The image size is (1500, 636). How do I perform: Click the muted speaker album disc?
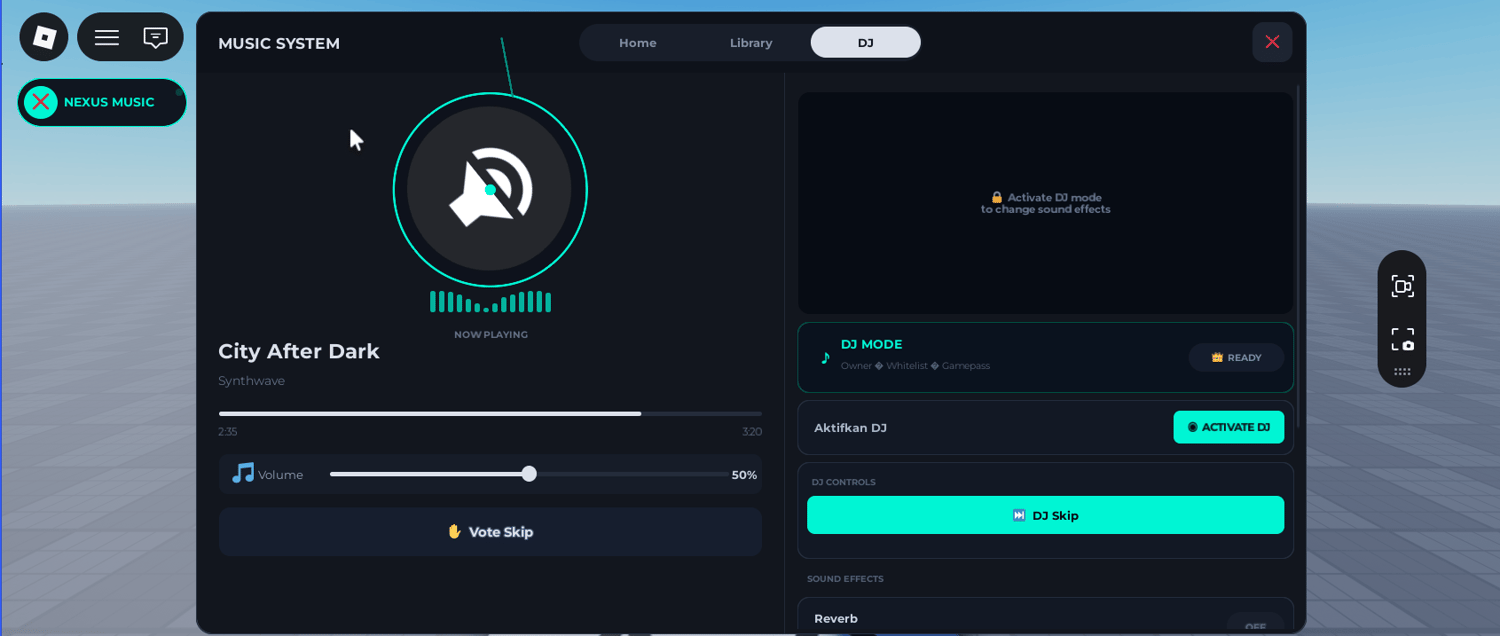tap(490, 190)
